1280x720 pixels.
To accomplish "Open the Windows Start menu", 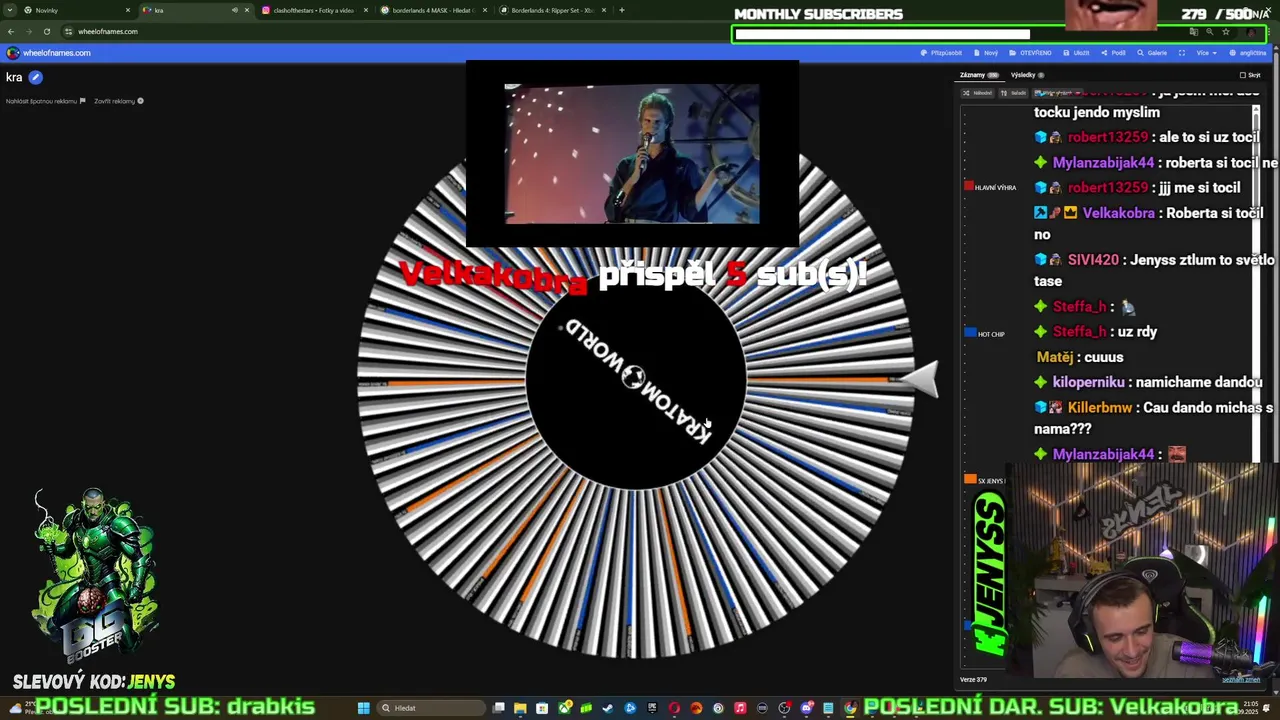I will 364,708.
